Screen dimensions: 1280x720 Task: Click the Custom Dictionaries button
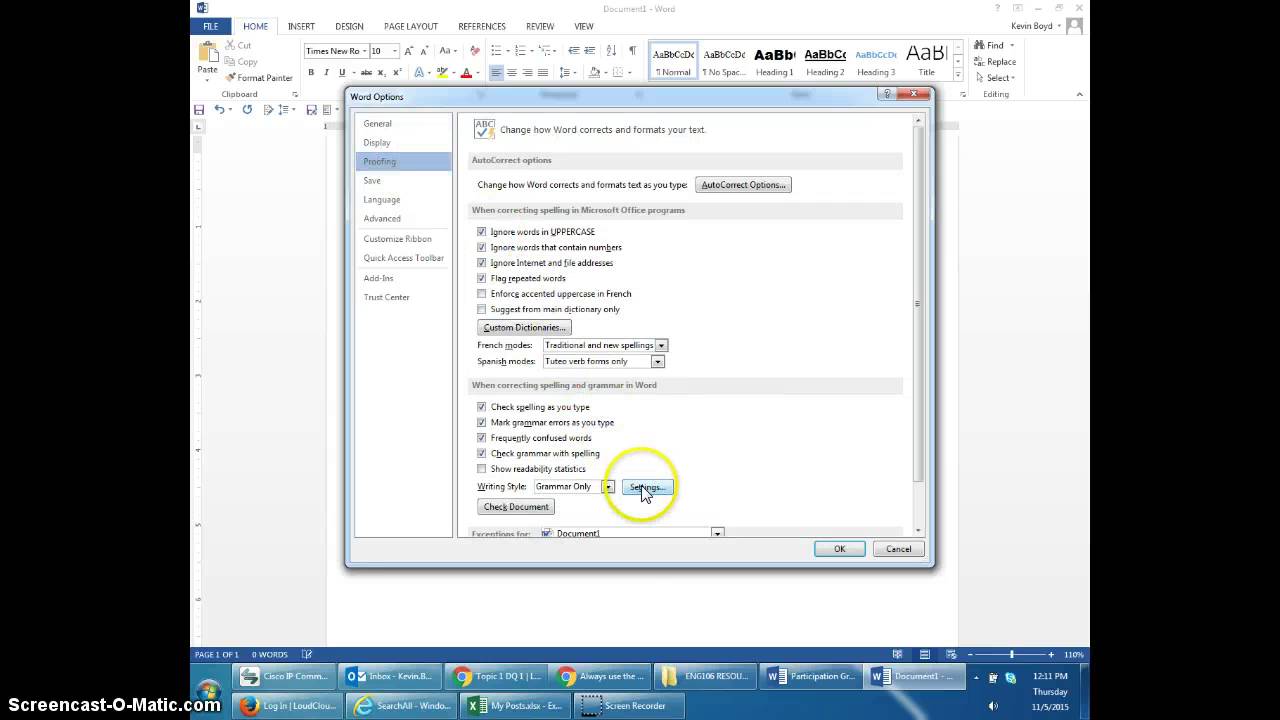(524, 328)
